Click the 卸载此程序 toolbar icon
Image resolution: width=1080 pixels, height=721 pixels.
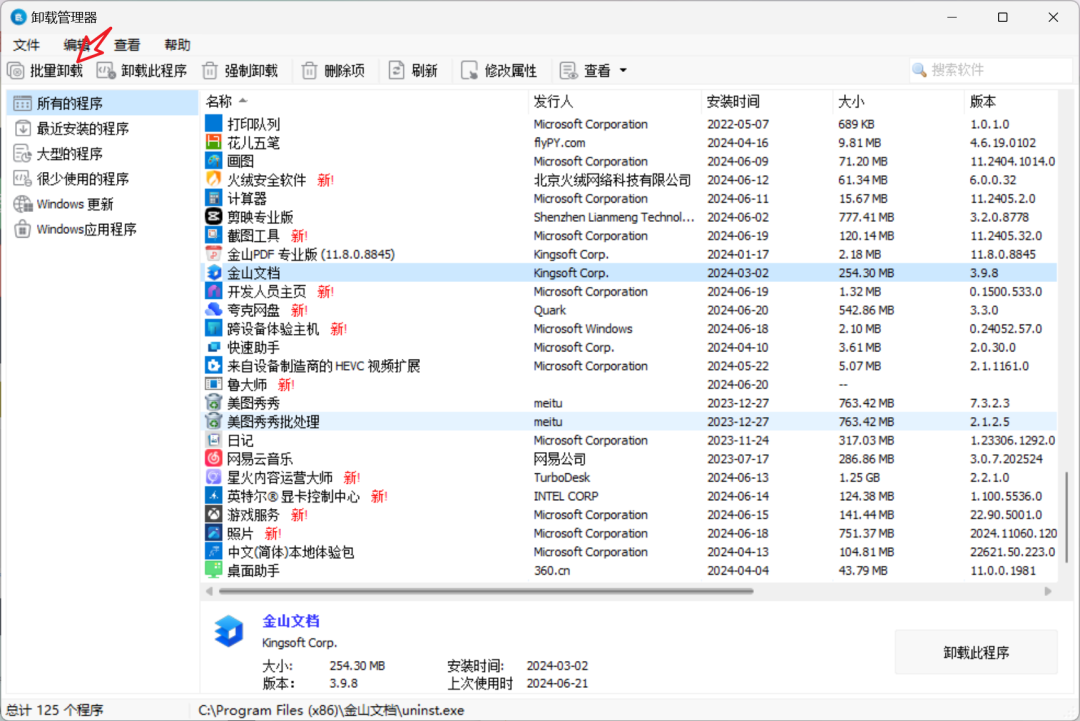pos(106,71)
